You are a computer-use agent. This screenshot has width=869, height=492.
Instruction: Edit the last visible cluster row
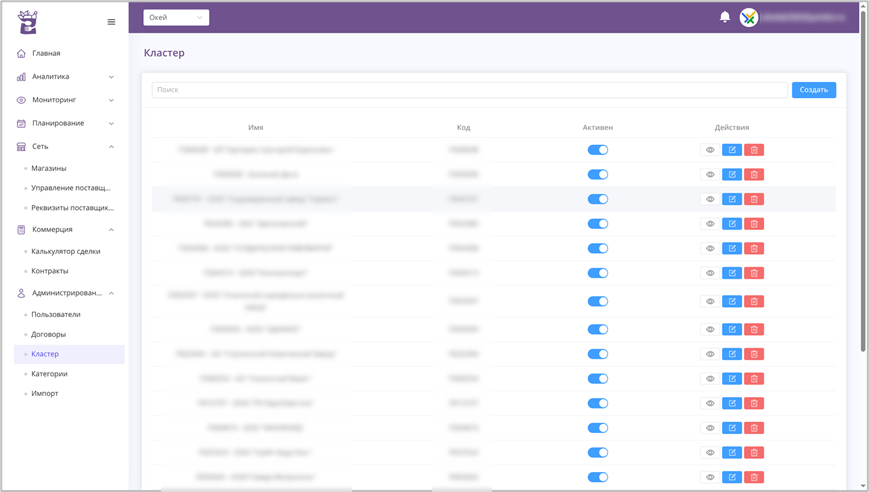(732, 477)
